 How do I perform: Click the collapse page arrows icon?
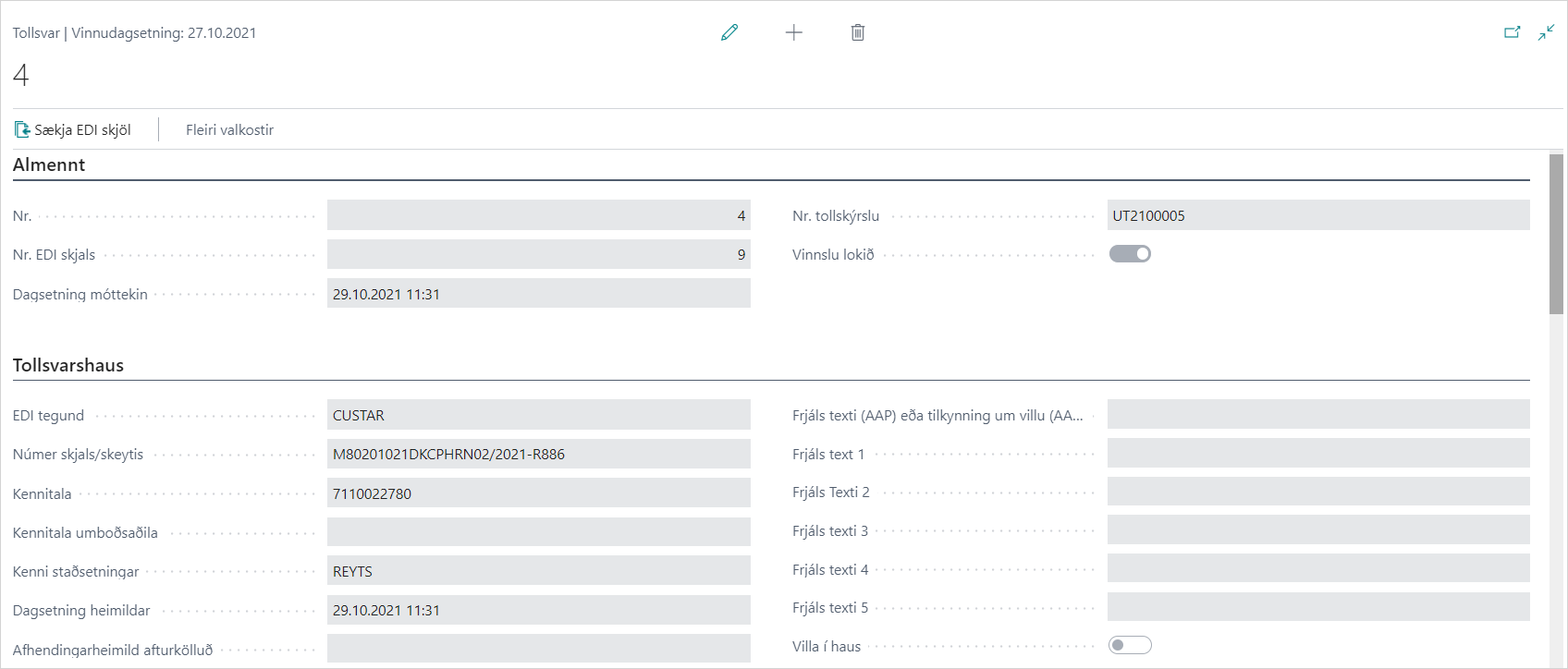[x=1546, y=33]
